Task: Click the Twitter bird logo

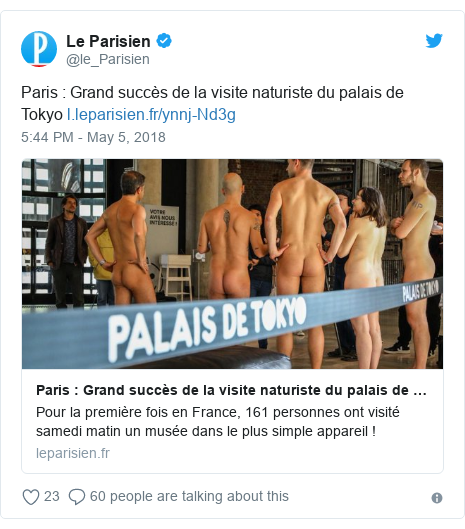Action: point(434,41)
